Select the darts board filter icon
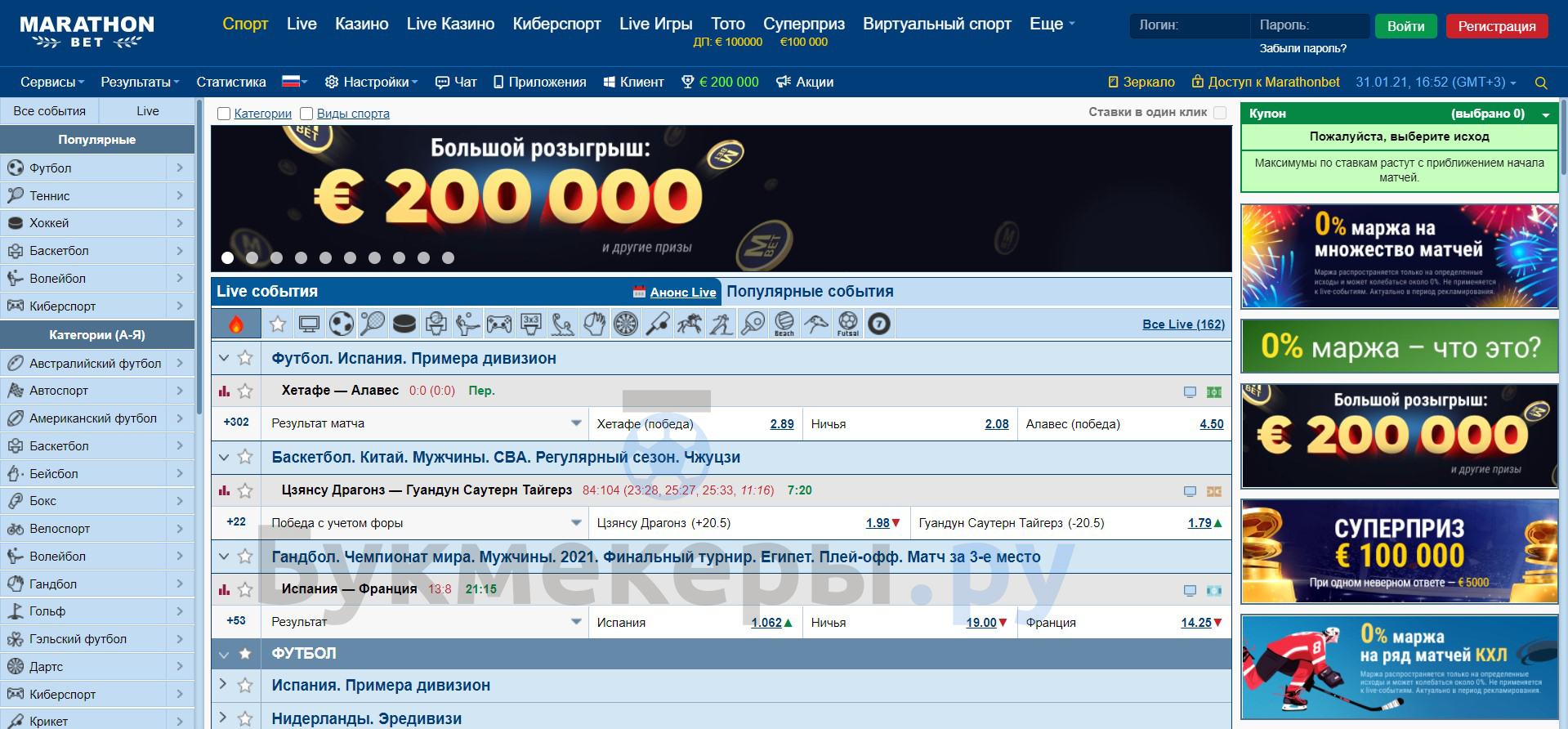This screenshot has width=1568, height=729. pyautogui.click(x=626, y=324)
